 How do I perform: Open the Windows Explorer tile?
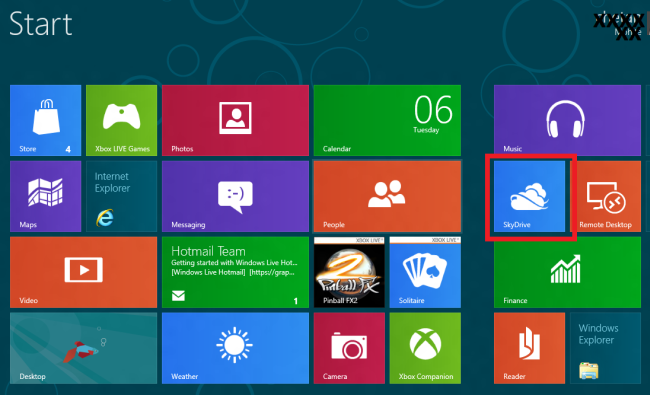pos(605,348)
